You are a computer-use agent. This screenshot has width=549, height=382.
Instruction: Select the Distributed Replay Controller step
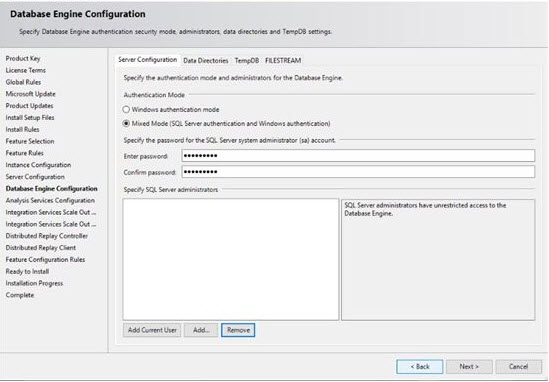click(47, 236)
